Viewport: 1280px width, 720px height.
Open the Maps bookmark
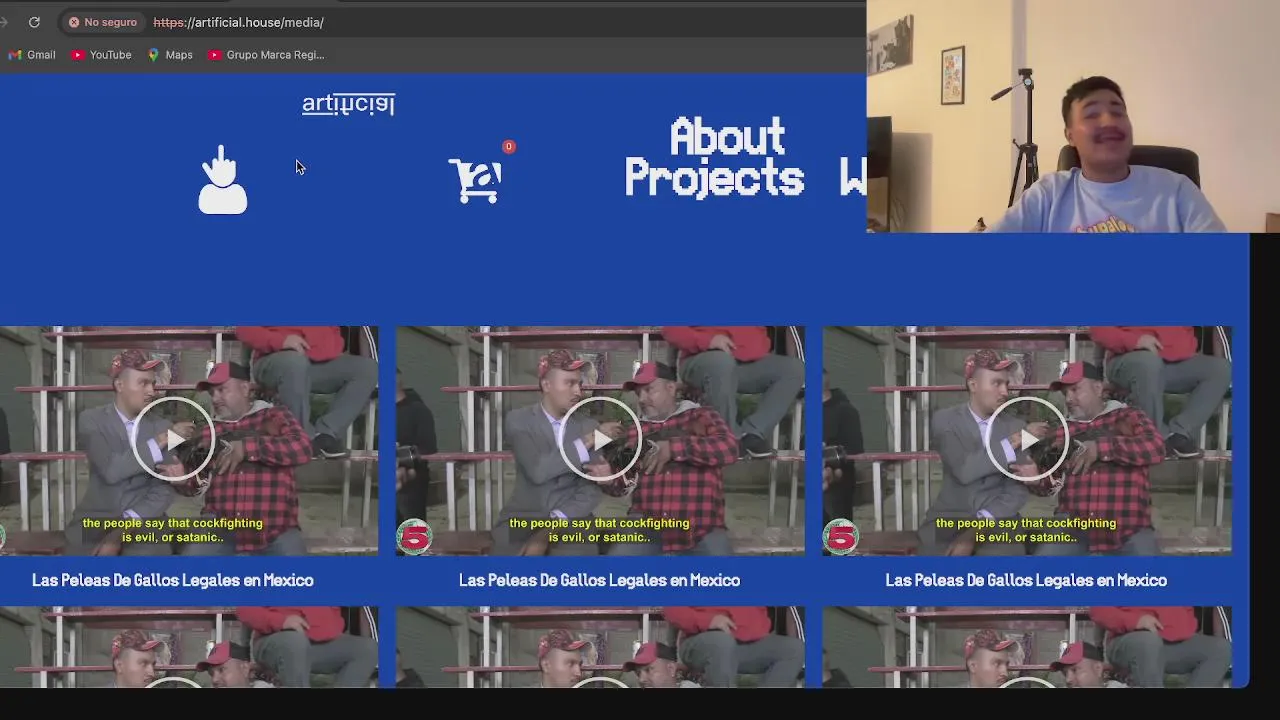tap(170, 55)
